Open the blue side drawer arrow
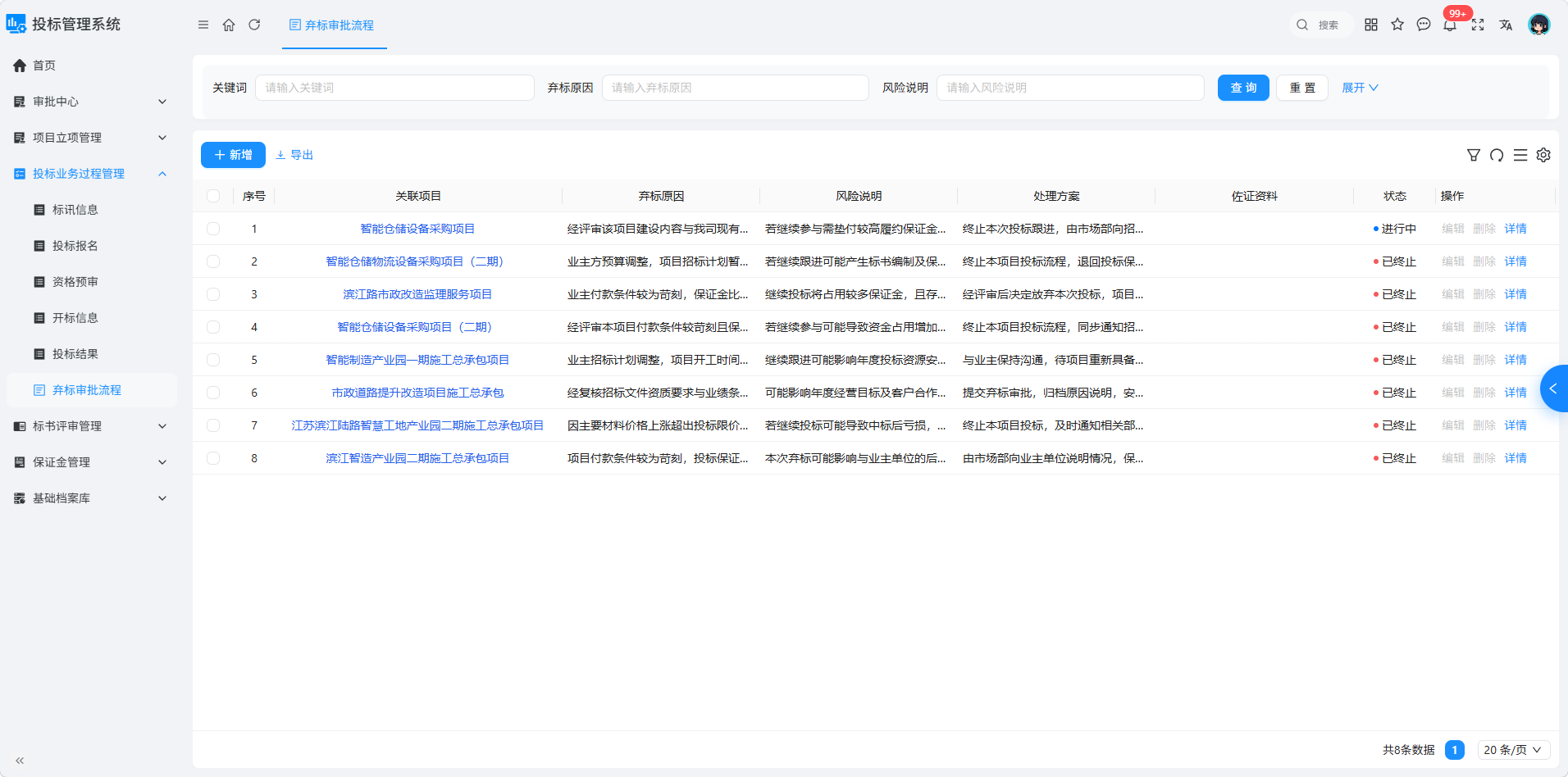The width and height of the screenshot is (1568, 777). (1554, 388)
